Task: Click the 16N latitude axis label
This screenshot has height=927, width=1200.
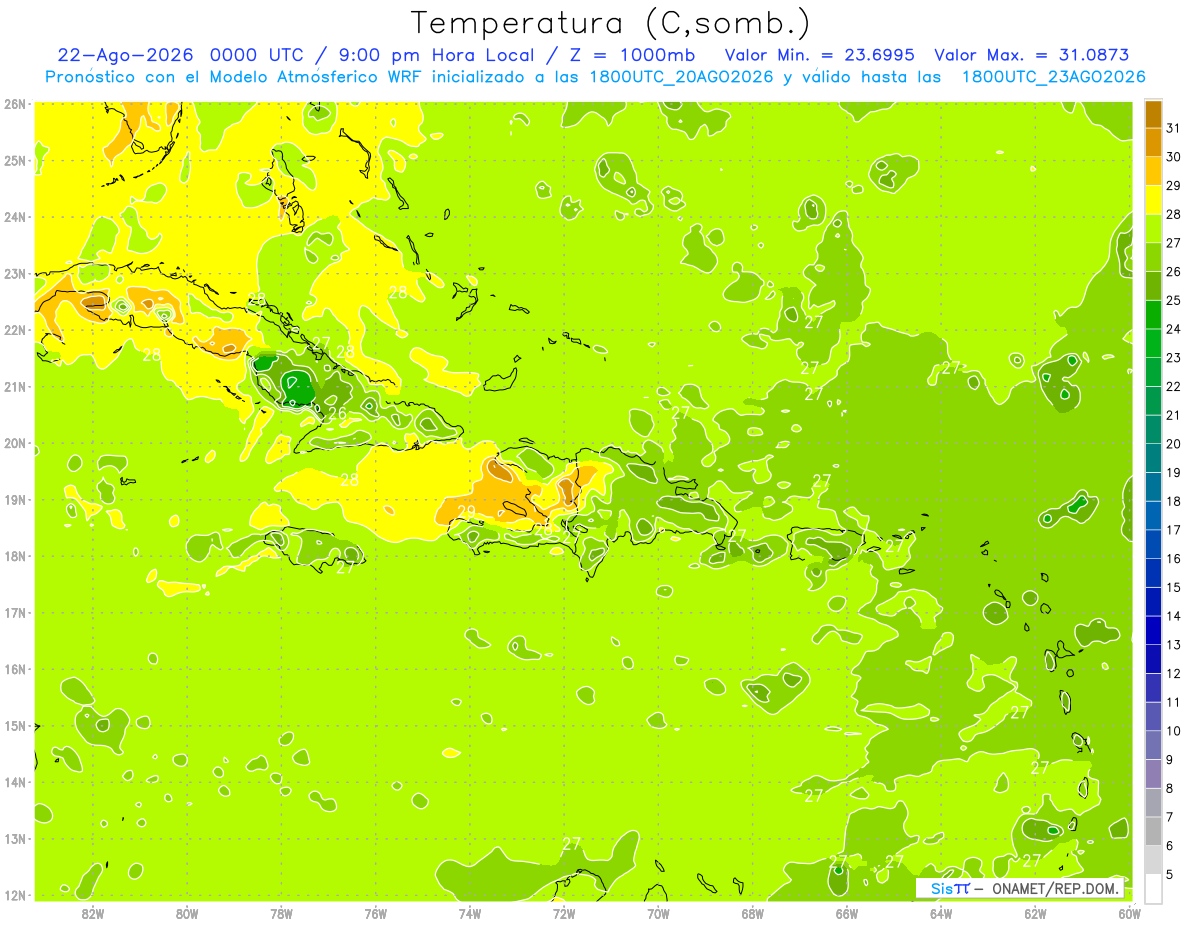Action: tap(15, 669)
